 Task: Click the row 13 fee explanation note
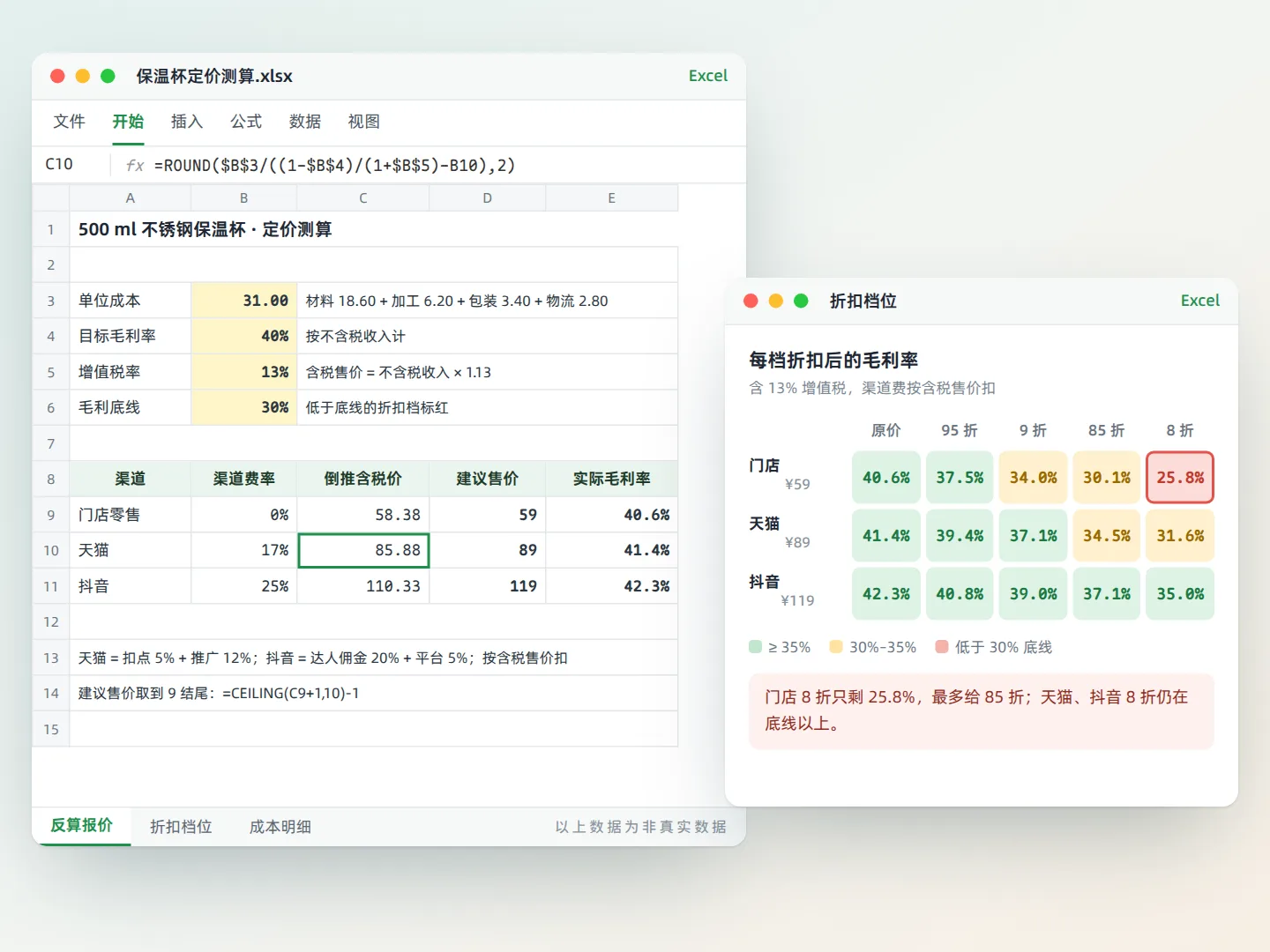(x=373, y=658)
